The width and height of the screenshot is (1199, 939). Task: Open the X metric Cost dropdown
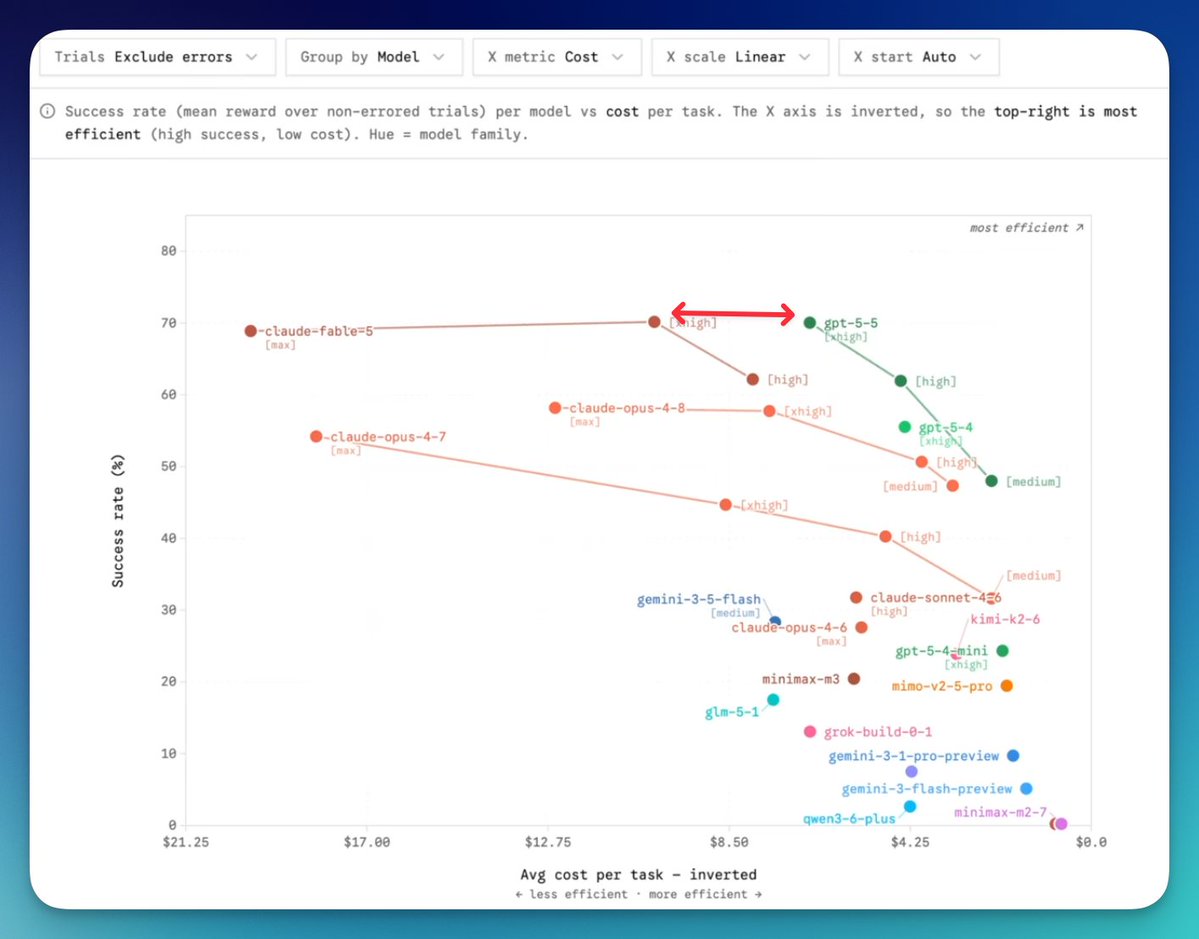coord(557,57)
